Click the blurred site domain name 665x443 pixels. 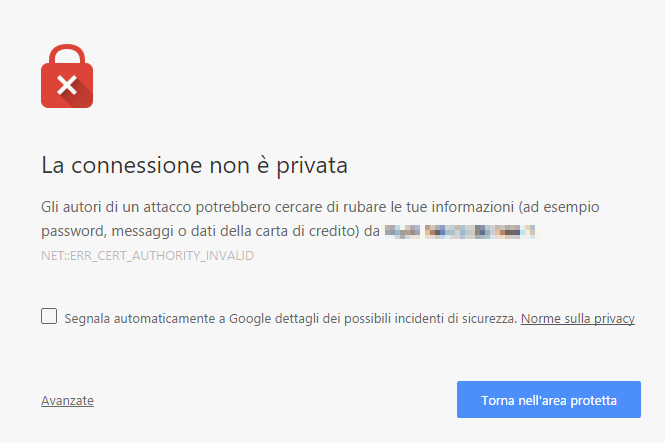[460, 231]
